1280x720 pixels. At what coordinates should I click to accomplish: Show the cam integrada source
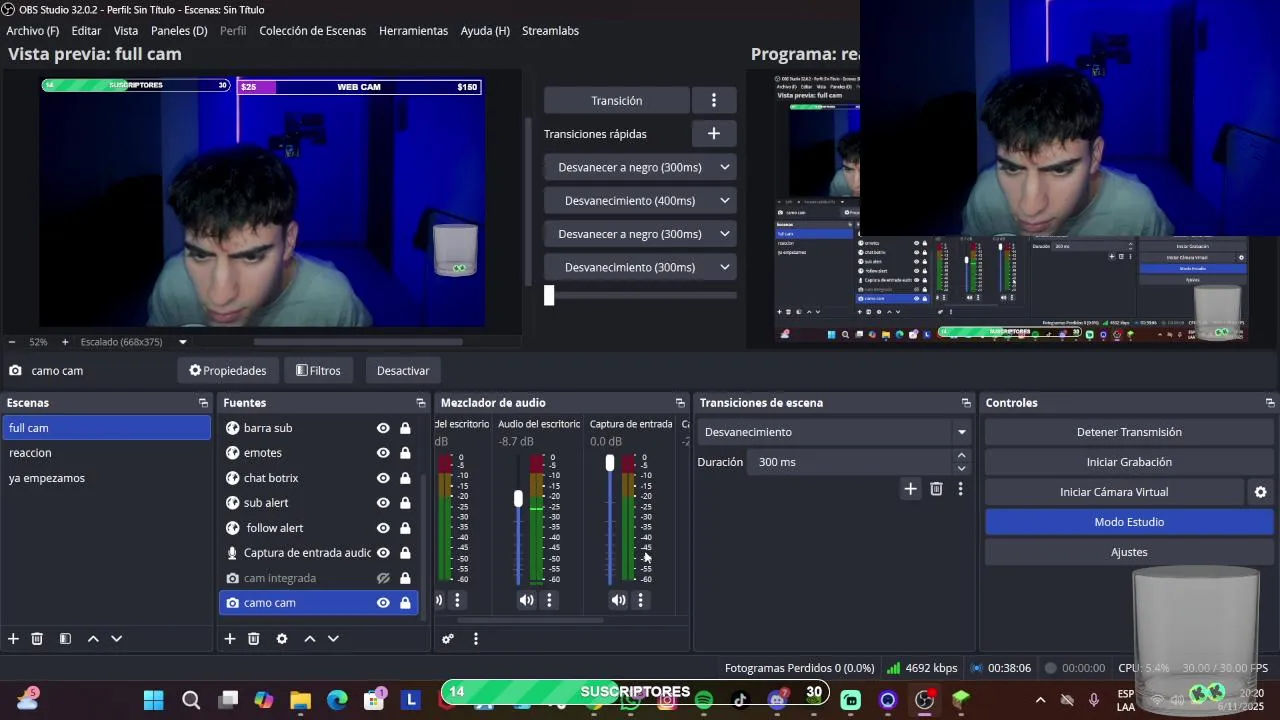coord(383,578)
